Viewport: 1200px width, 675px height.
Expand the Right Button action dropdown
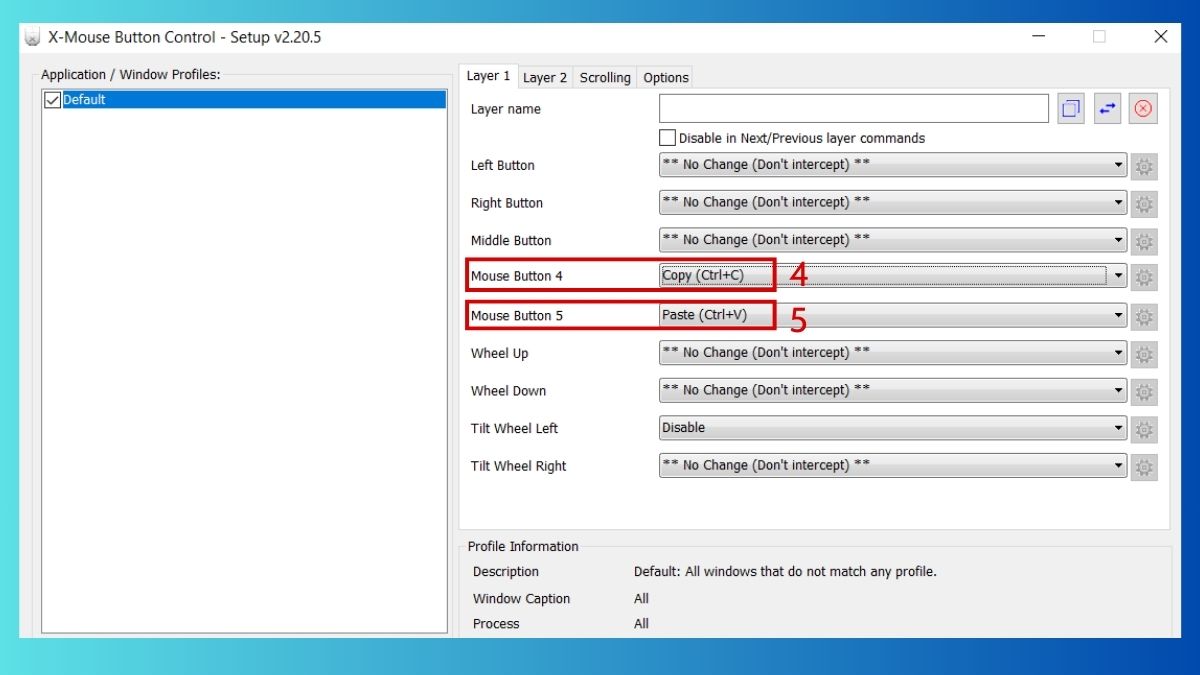pyautogui.click(x=893, y=202)
